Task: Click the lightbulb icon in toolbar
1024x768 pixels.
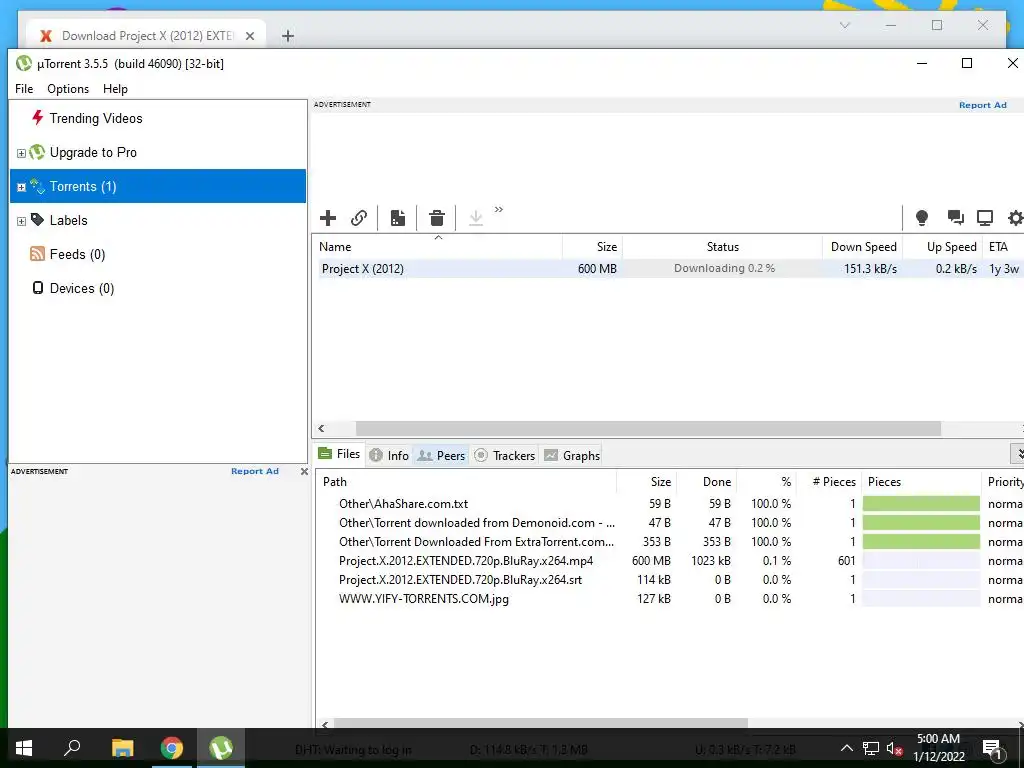Action: 921,218
